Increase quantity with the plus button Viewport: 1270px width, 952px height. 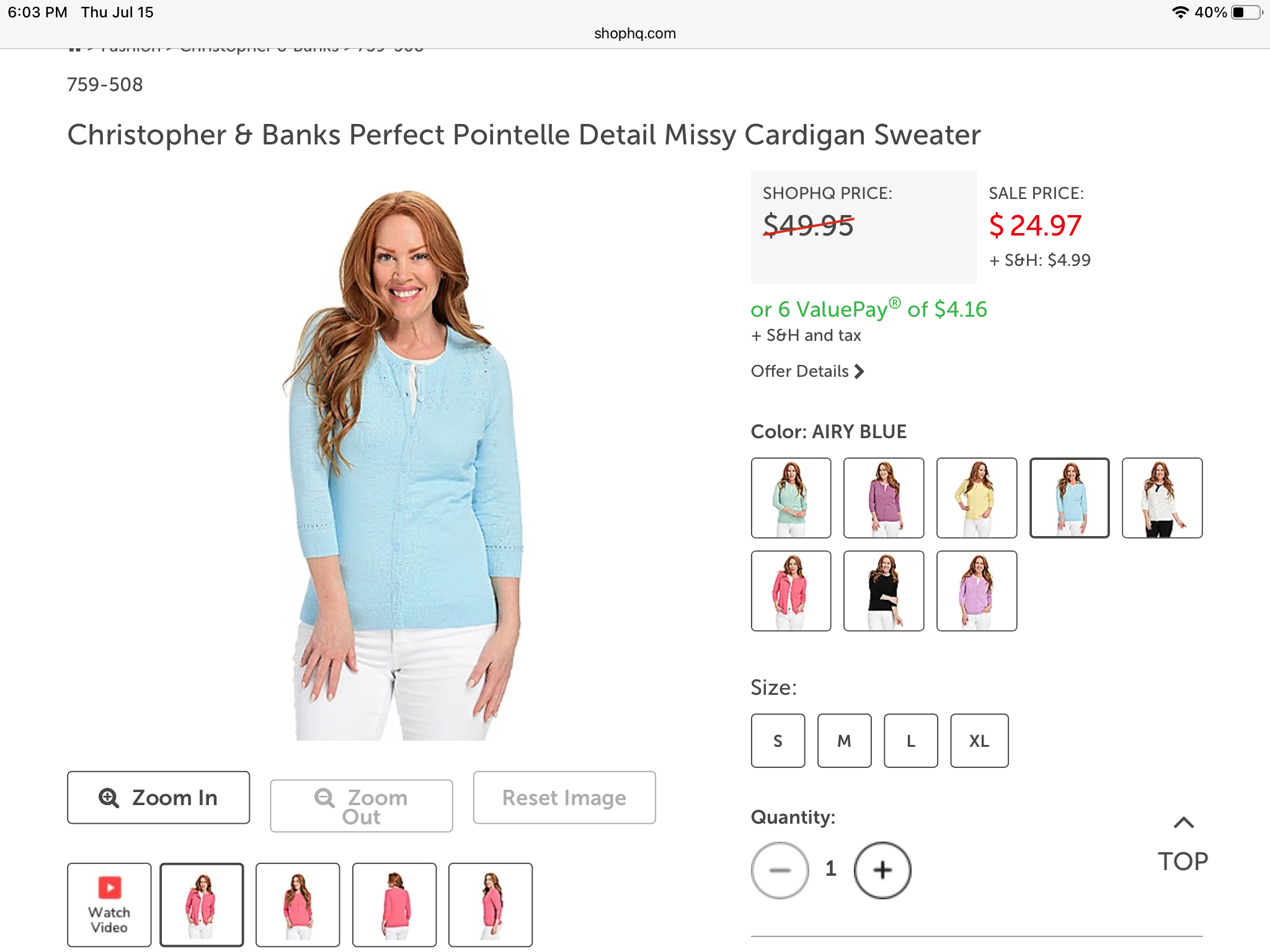pos(882,870)
